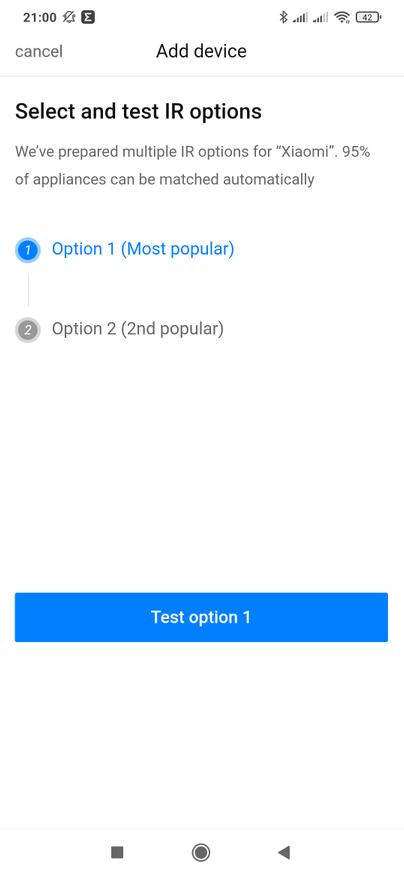Tap the battery level indicator

pyautogui.click(x=368, y=17)
